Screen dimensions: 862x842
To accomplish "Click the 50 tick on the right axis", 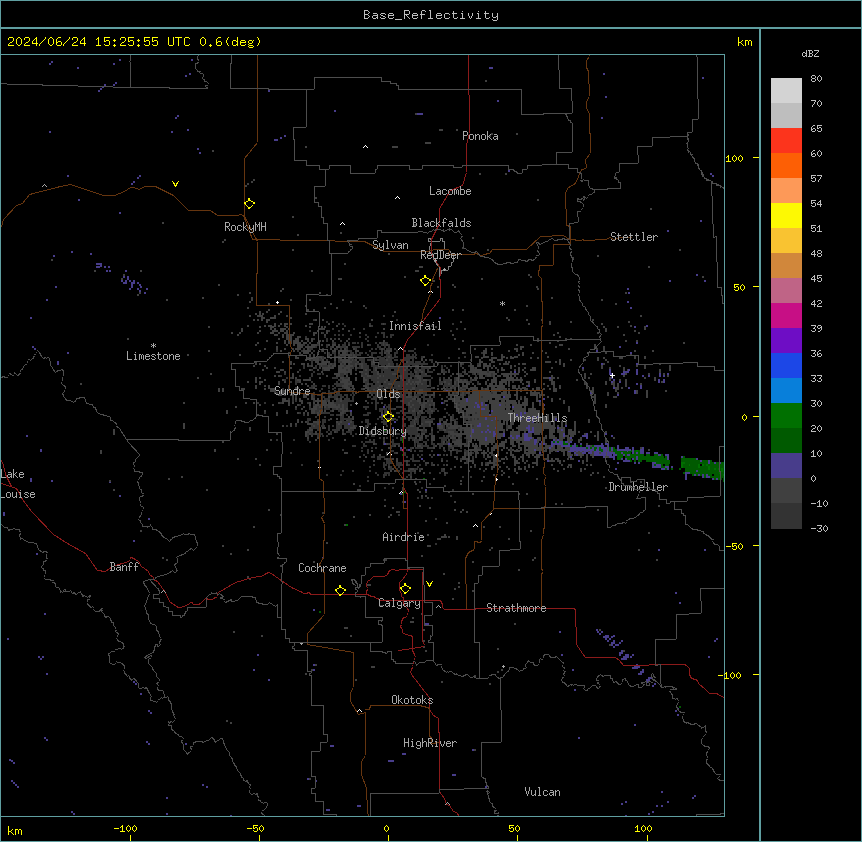I will (739, 287).
